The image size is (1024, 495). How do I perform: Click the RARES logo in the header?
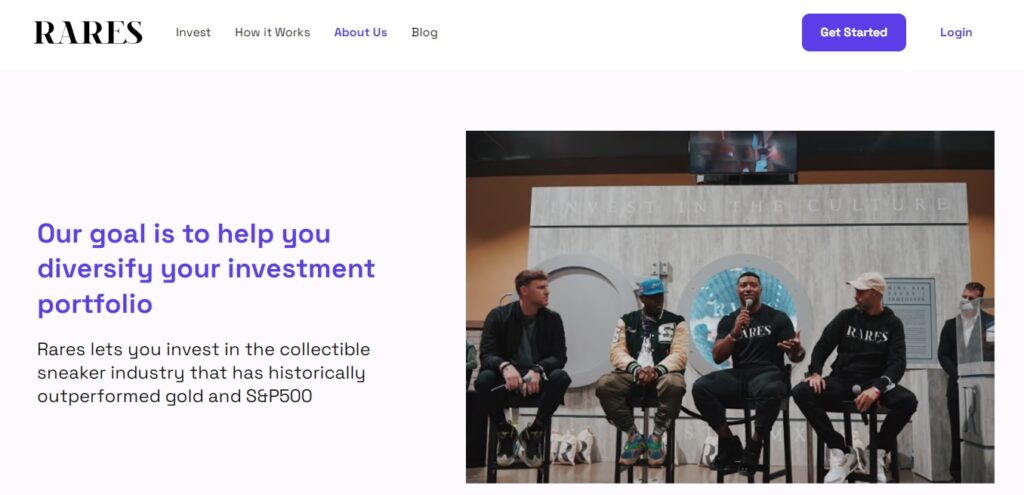click(x=88, y=33)
